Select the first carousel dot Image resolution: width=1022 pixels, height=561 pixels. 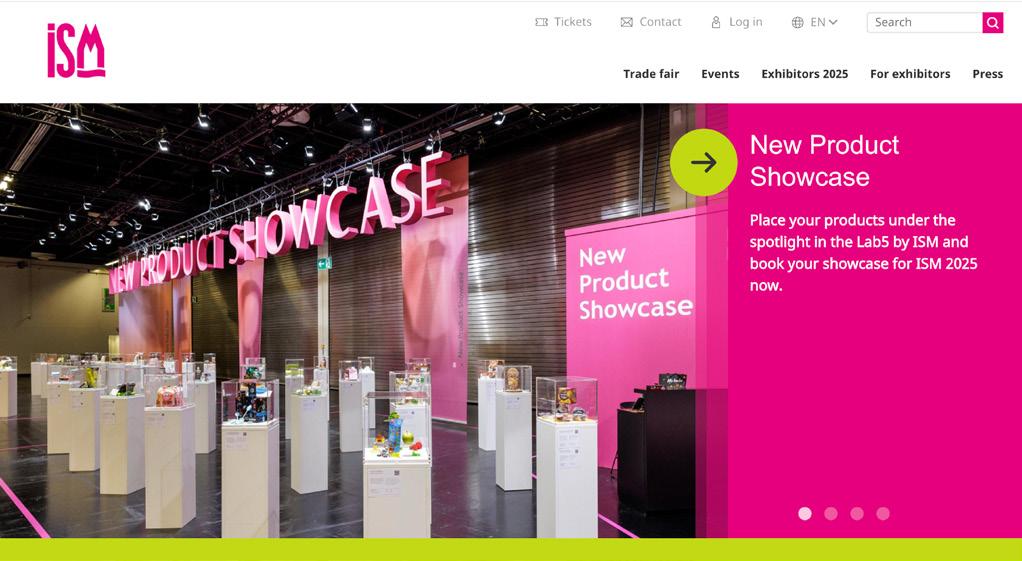point(805,513)
